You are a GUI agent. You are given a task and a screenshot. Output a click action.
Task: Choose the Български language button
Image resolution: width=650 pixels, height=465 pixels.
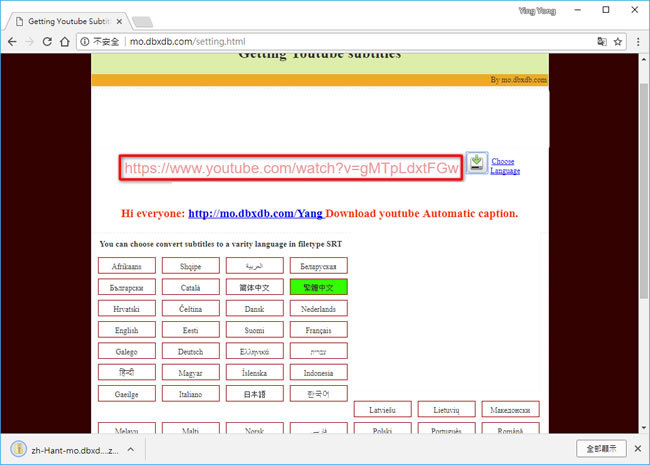point(127,287)
